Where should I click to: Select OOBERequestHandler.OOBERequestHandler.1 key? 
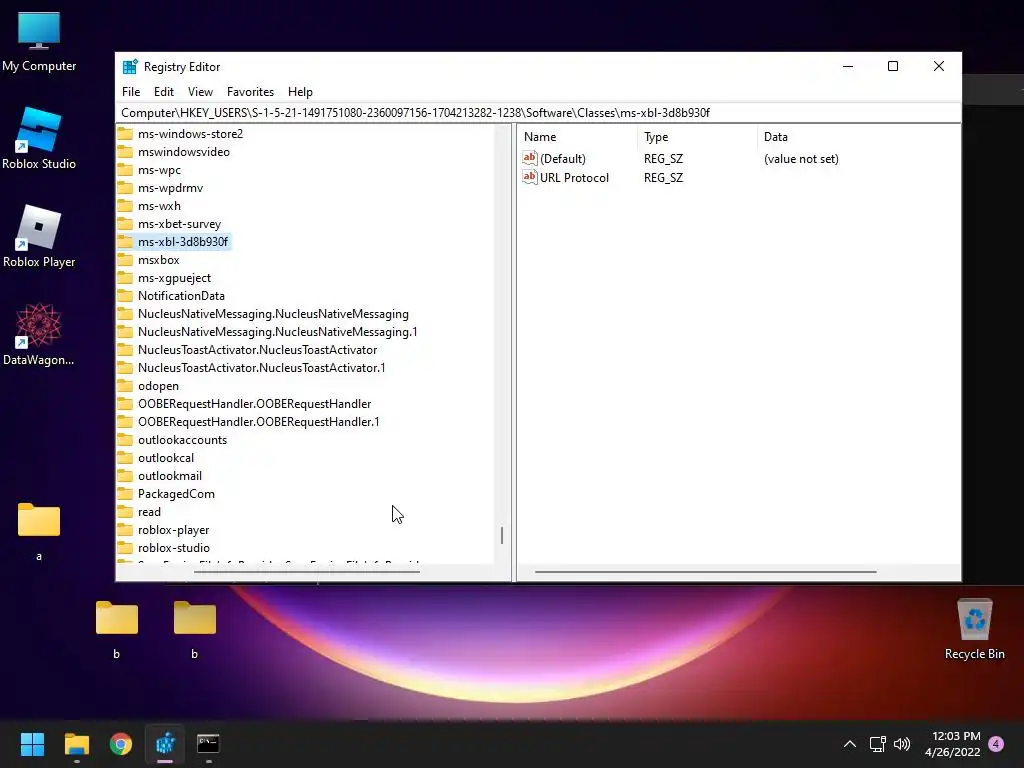click(259, 422)
